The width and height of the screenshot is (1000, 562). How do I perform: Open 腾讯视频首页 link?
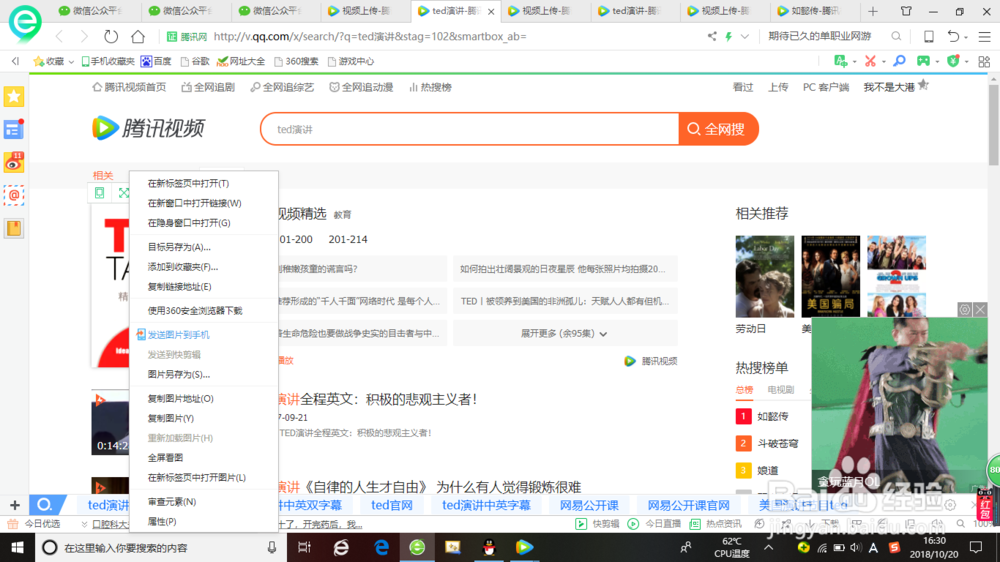(129, 87)
